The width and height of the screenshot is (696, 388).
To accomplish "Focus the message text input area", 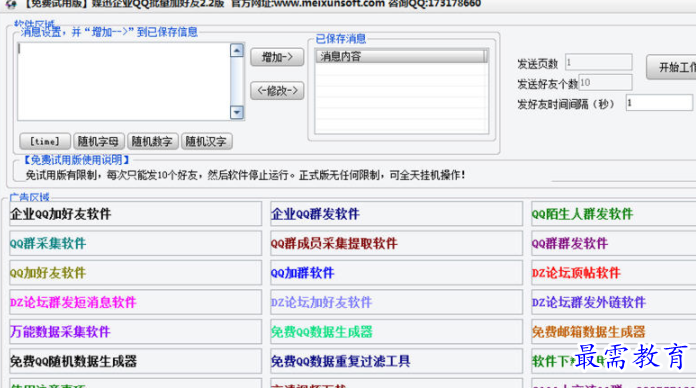I will click(x=124, y=81).
